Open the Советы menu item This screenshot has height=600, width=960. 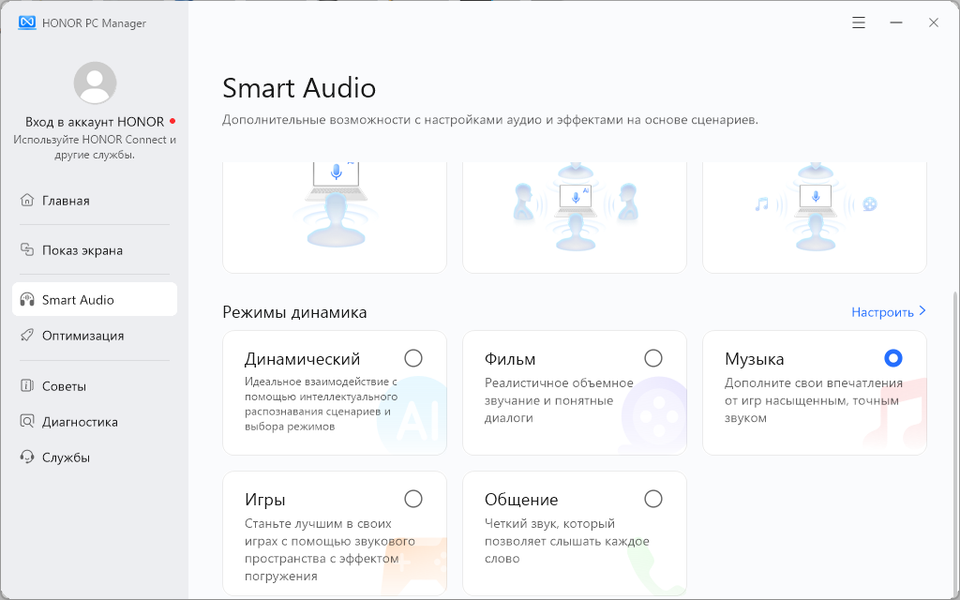tap(95, 386)
